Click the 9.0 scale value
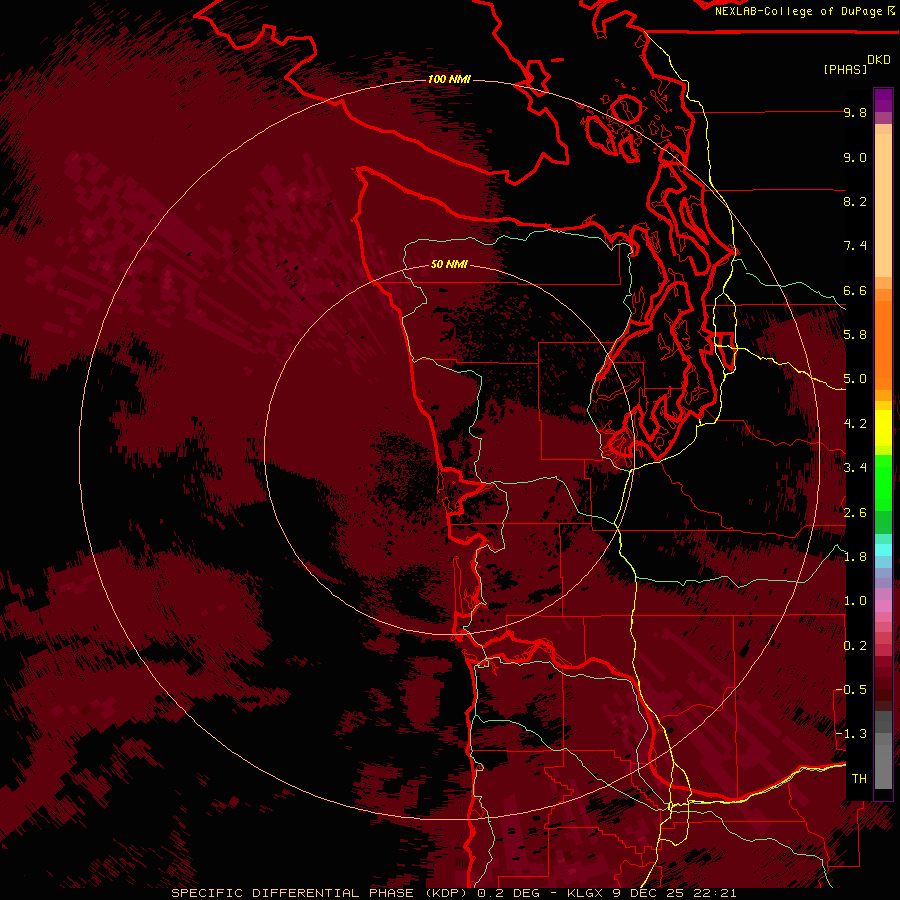 [855, 157]
